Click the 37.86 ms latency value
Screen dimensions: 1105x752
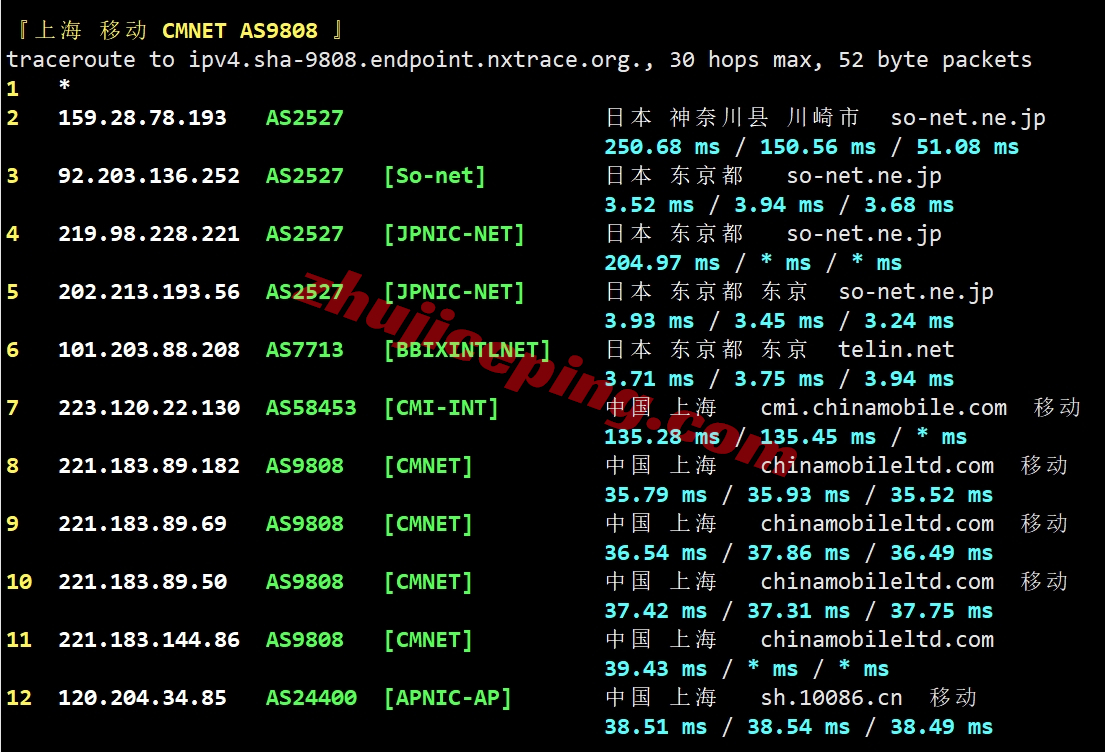pos(798,553)
